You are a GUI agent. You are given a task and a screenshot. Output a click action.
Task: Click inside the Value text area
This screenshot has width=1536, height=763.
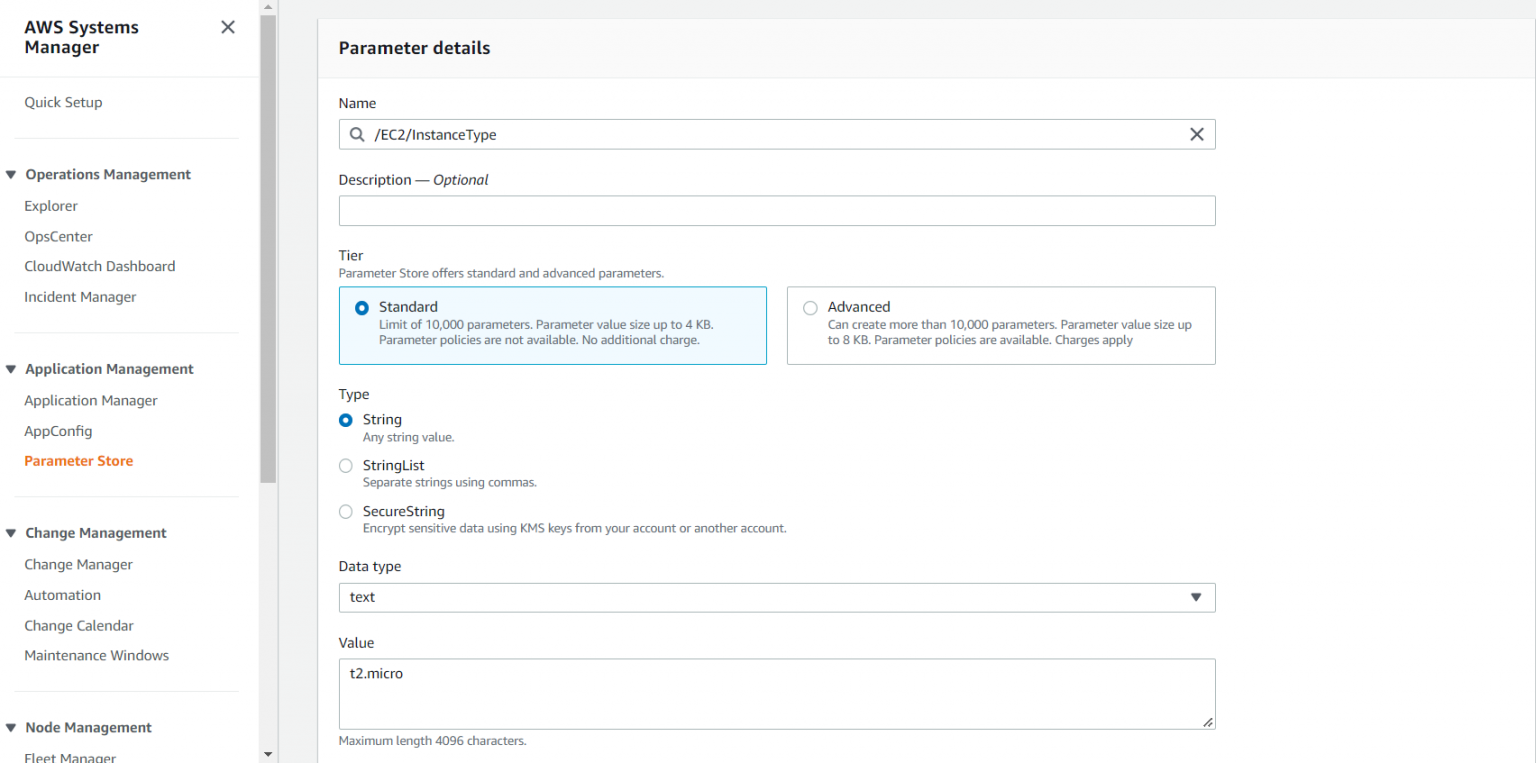click(x=776, y=694)
